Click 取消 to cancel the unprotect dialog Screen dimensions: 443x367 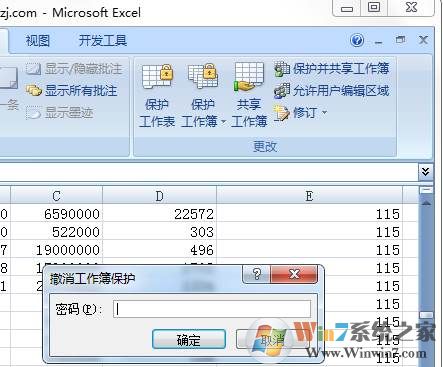[x=272, y=339]
